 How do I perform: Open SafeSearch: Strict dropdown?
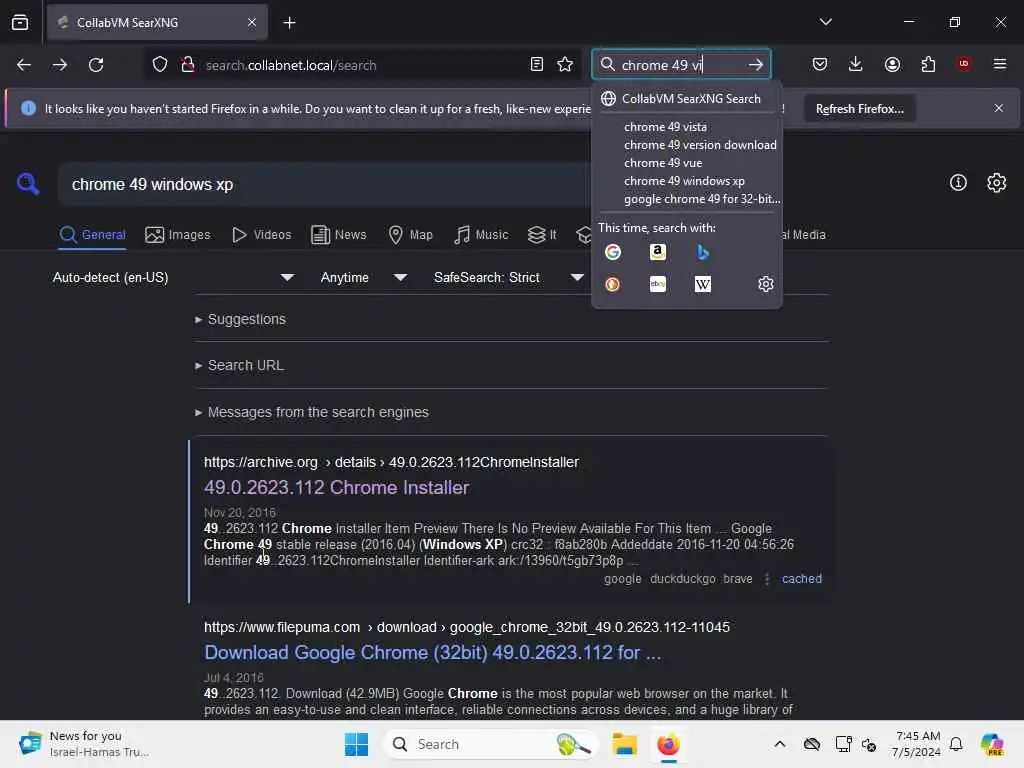(x=508, y=278)
